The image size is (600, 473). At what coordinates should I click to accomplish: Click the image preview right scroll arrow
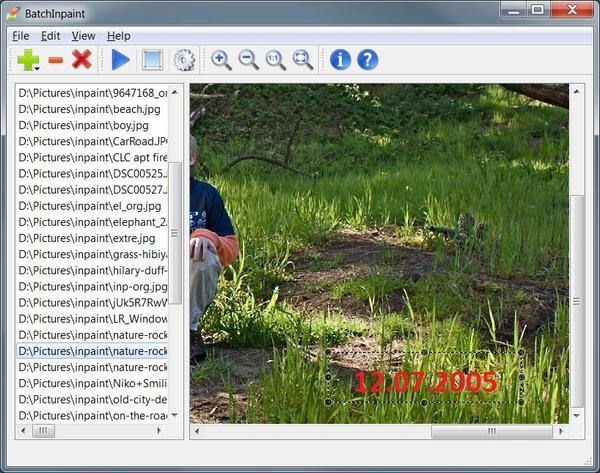click(561, 431)
